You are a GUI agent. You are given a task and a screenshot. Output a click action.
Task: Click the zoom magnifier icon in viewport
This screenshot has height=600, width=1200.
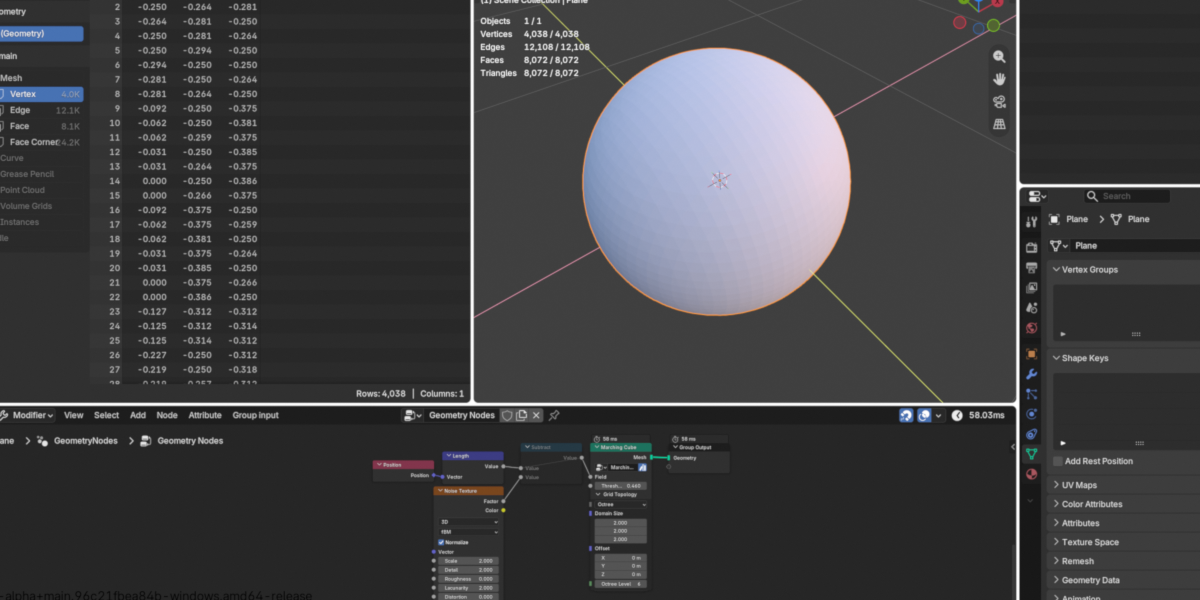[x=999, y=57]
